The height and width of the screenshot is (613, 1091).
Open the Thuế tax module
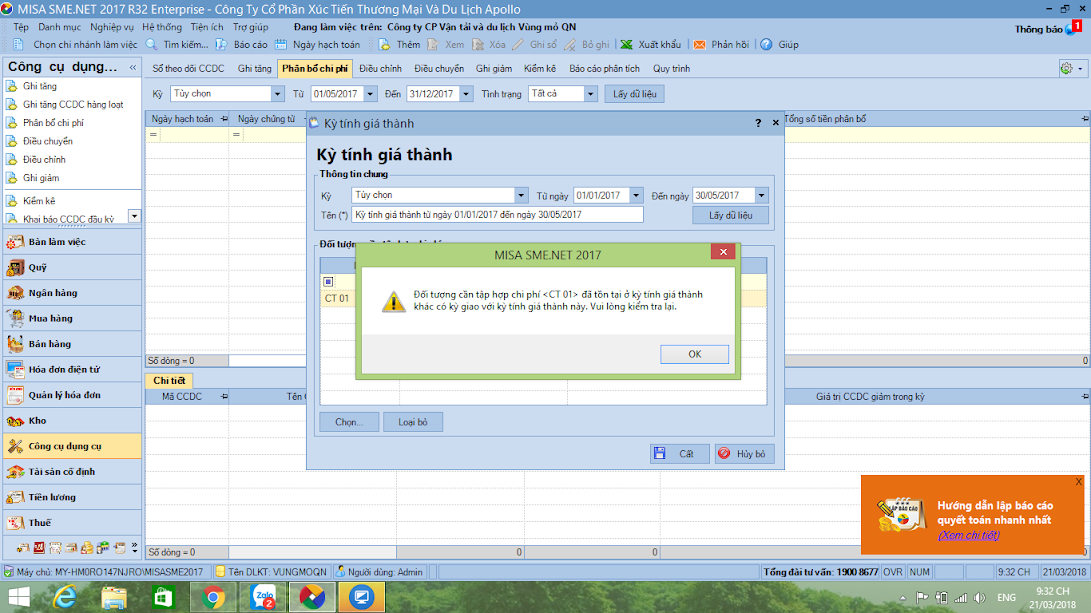(72, 523)
